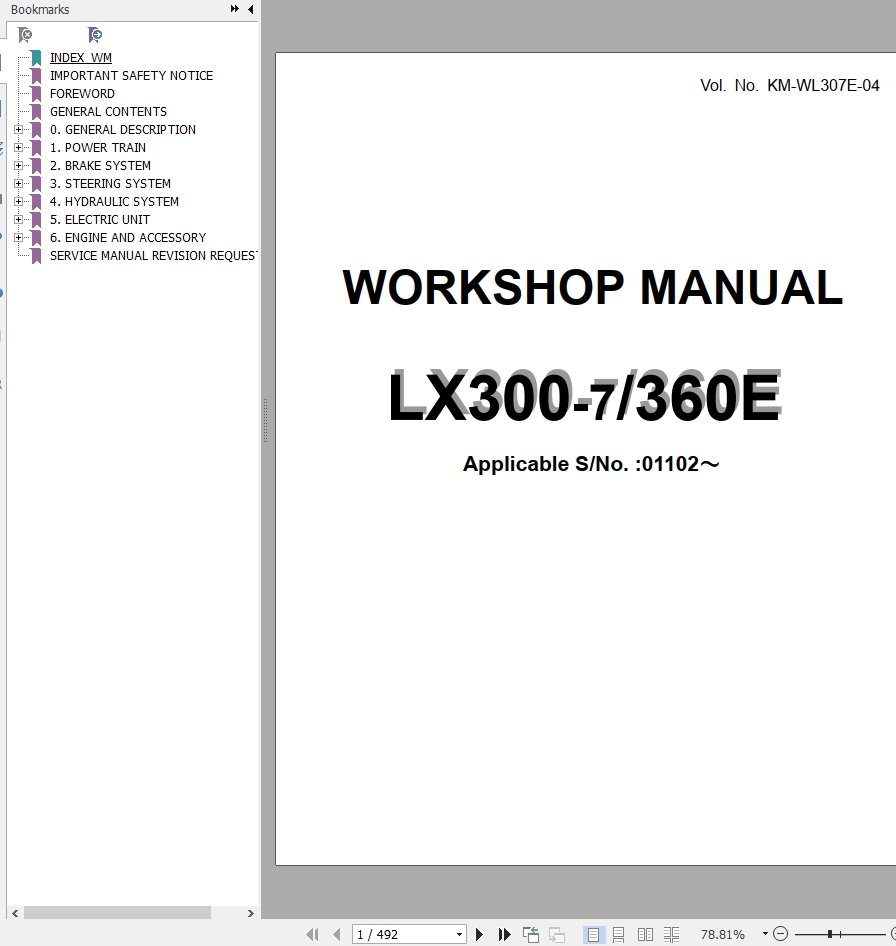Click the previous view icon

coord(531,935)
